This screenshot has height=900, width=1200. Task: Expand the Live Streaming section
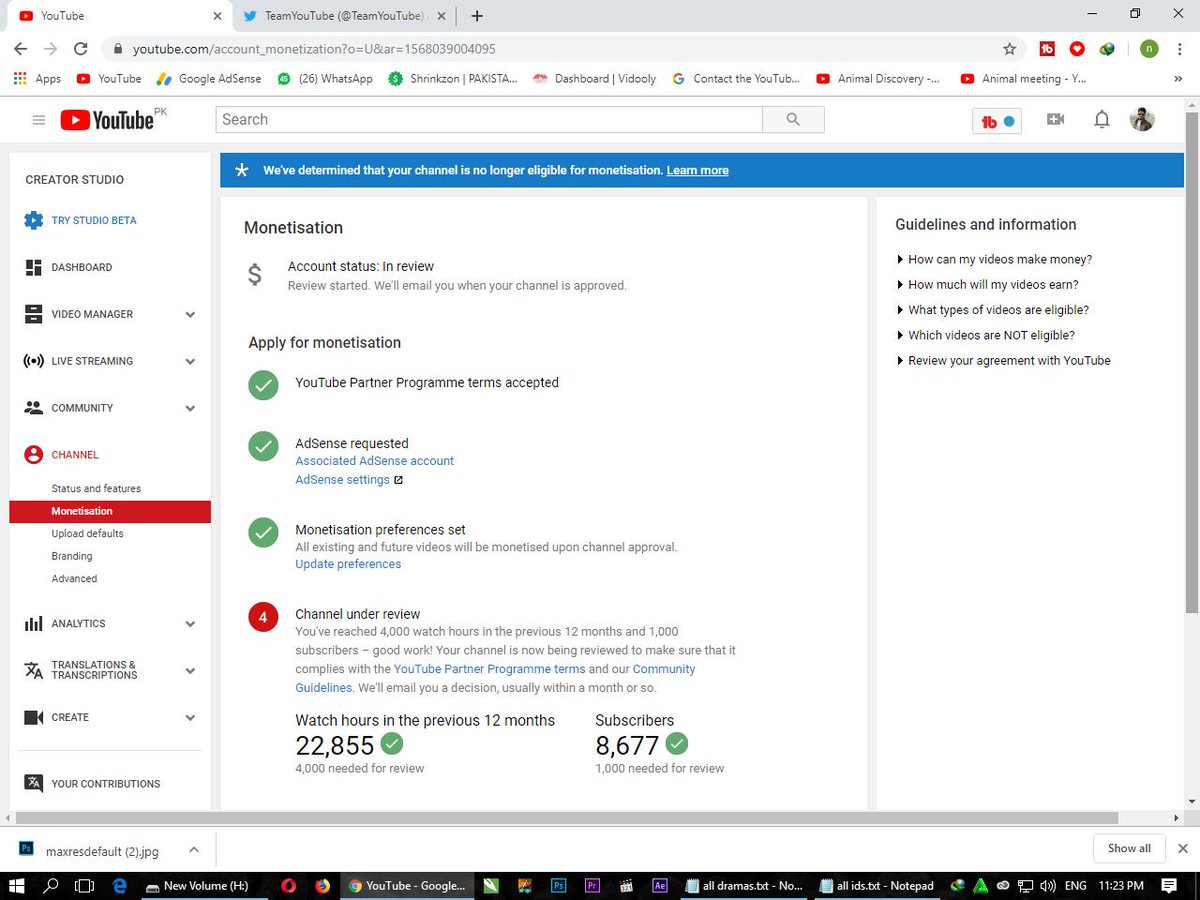190,362
